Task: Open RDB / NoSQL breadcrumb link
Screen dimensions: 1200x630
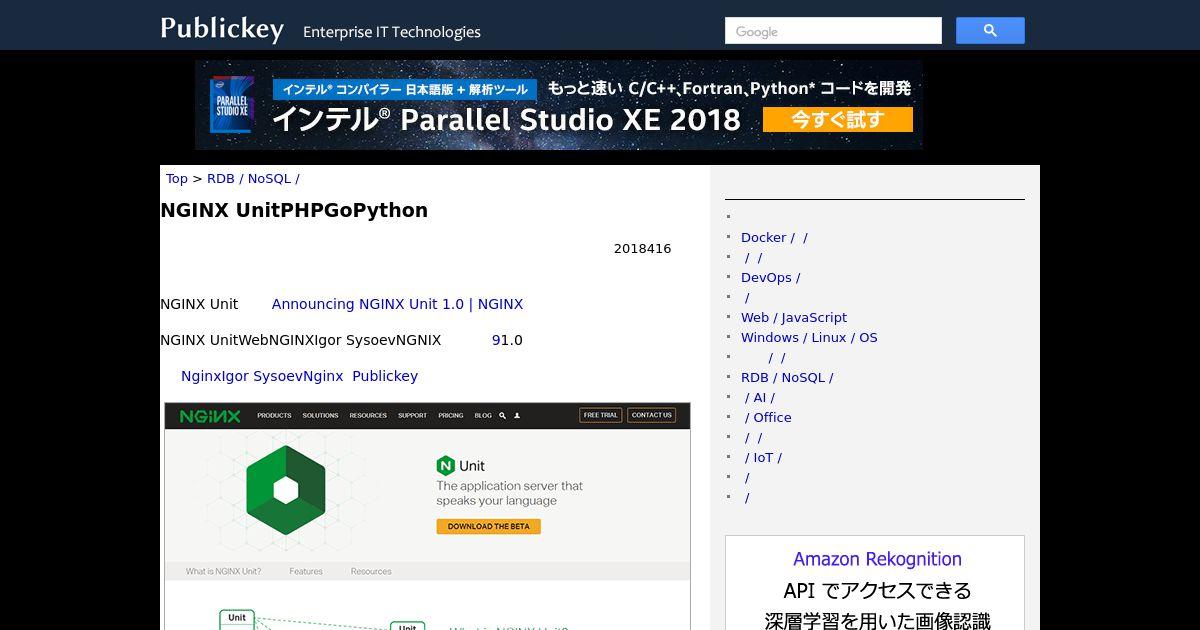Action: point(253,179)
